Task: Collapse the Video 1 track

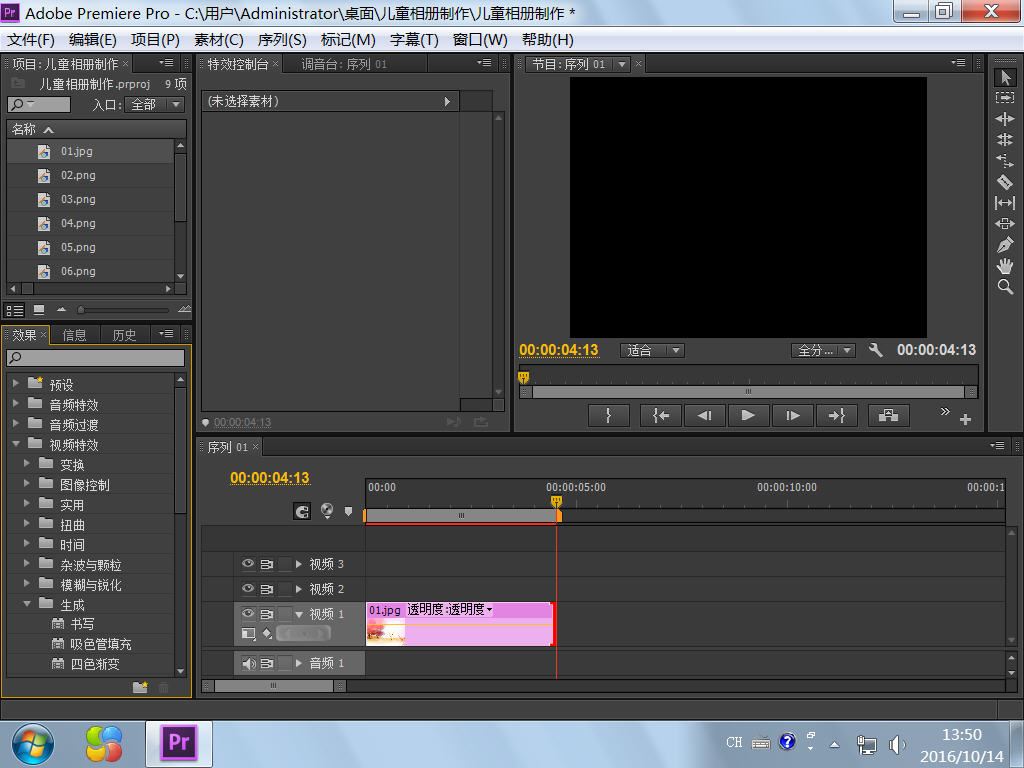Action: tap(299, 615)
